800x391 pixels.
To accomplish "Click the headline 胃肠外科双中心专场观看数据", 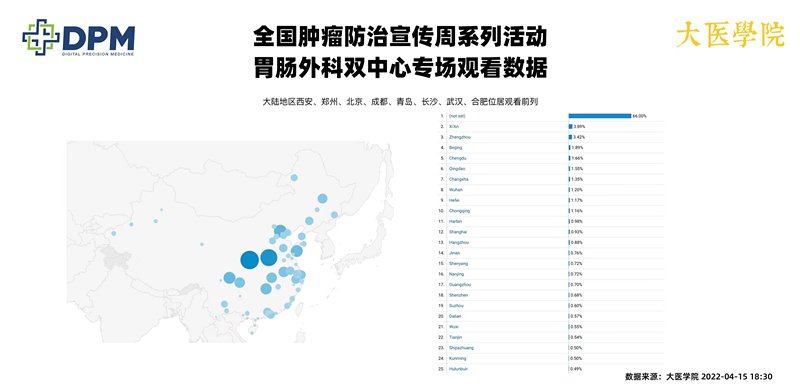I will click(x=400, y=68).
